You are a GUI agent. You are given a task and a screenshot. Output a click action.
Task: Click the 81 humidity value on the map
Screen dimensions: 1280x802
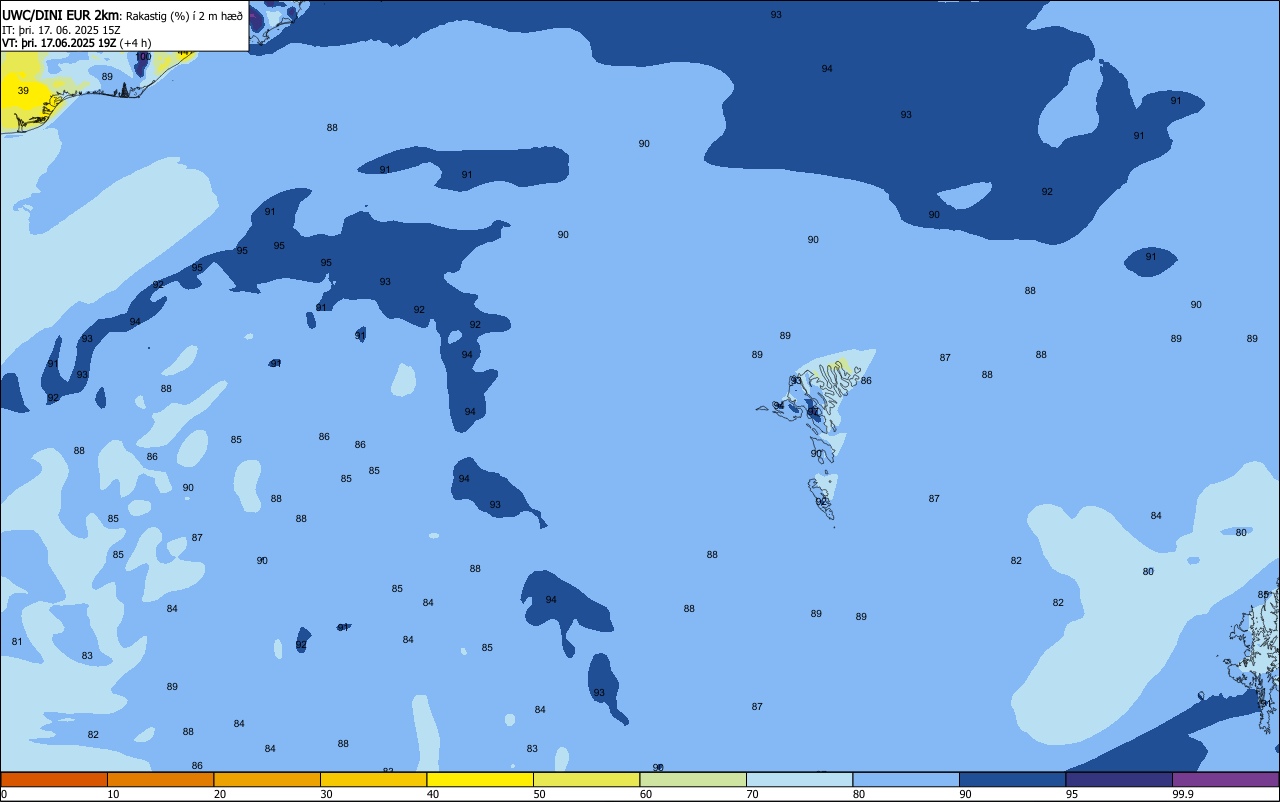point(17,642)
